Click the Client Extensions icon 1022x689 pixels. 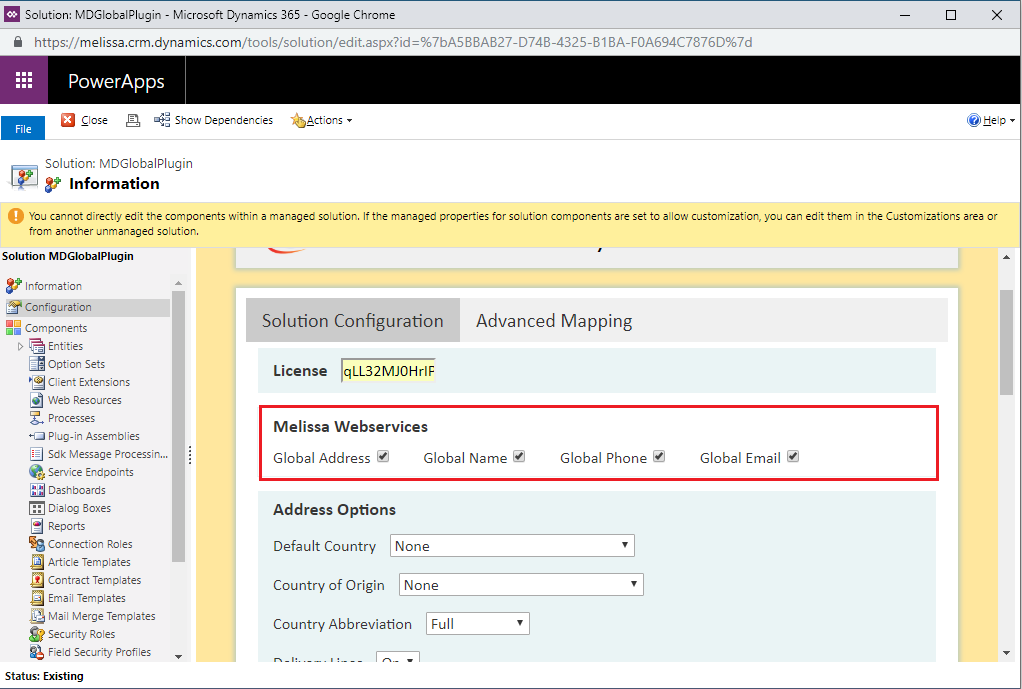(37, 382)
